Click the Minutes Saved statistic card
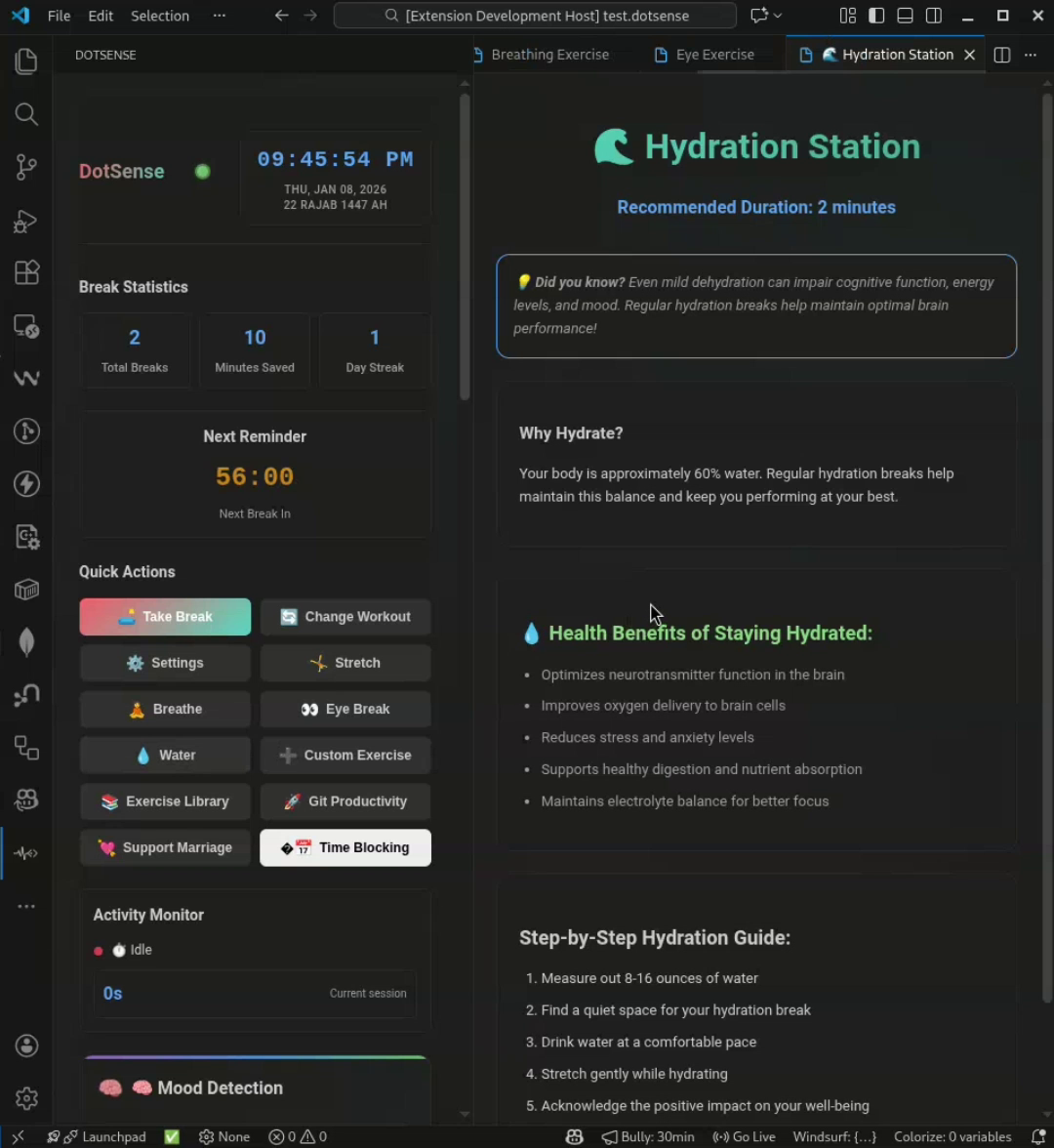This screenshot has width=1054, height=1148. click(255, 350)
